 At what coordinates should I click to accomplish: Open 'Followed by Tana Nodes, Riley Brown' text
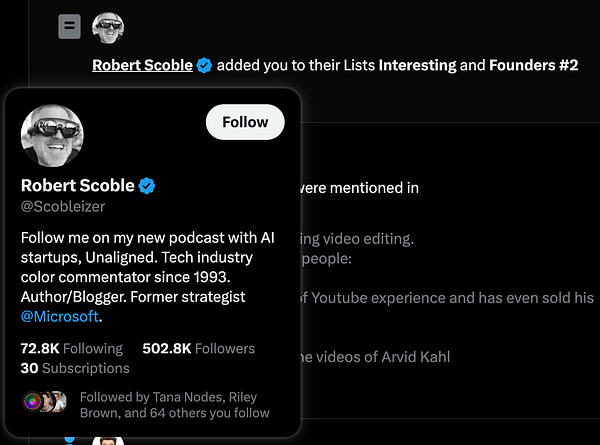[x=174, y=403]
